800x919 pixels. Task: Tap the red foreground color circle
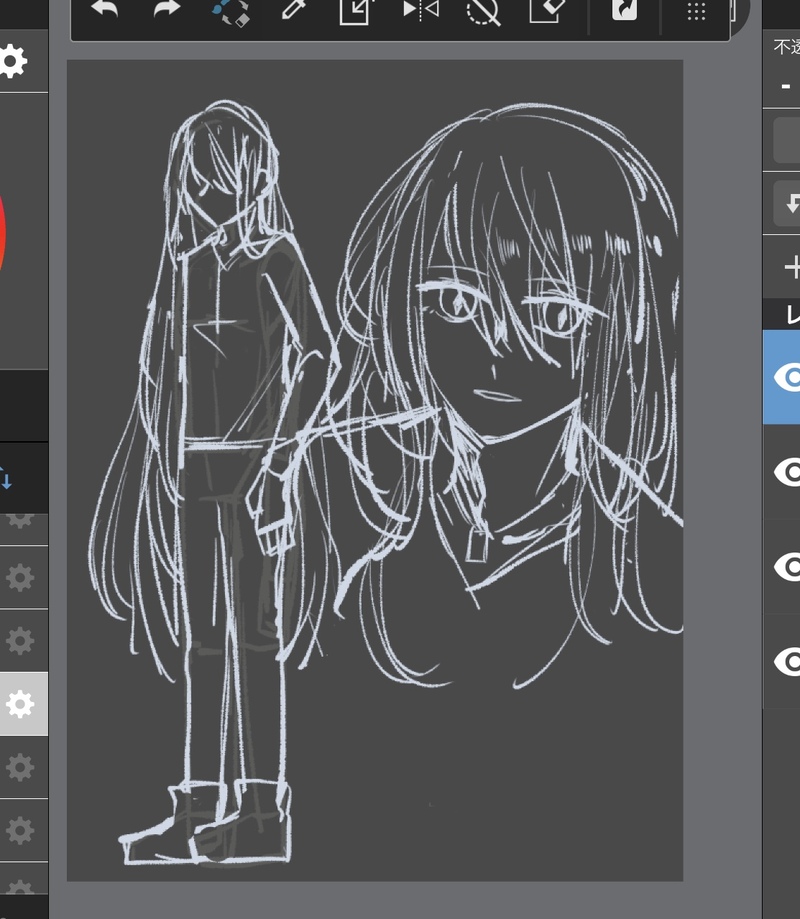[x=2, y=232]
